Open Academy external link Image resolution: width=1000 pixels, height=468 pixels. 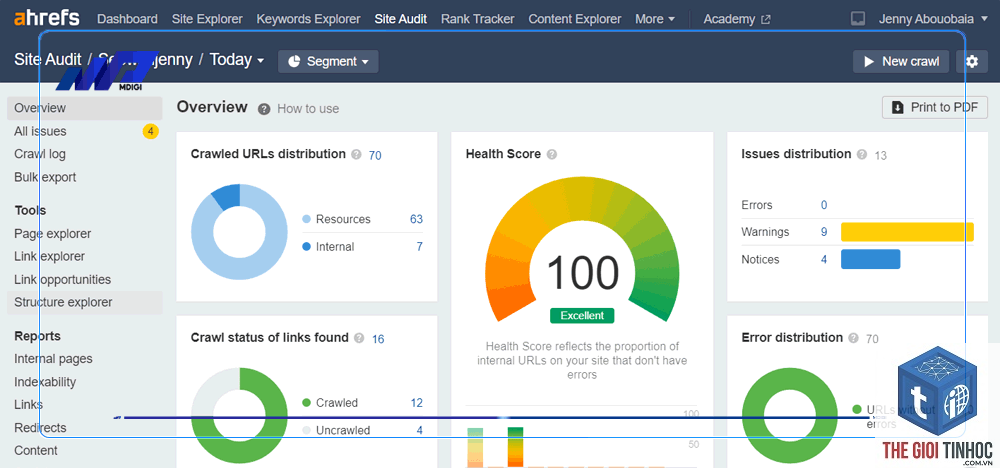737,19
